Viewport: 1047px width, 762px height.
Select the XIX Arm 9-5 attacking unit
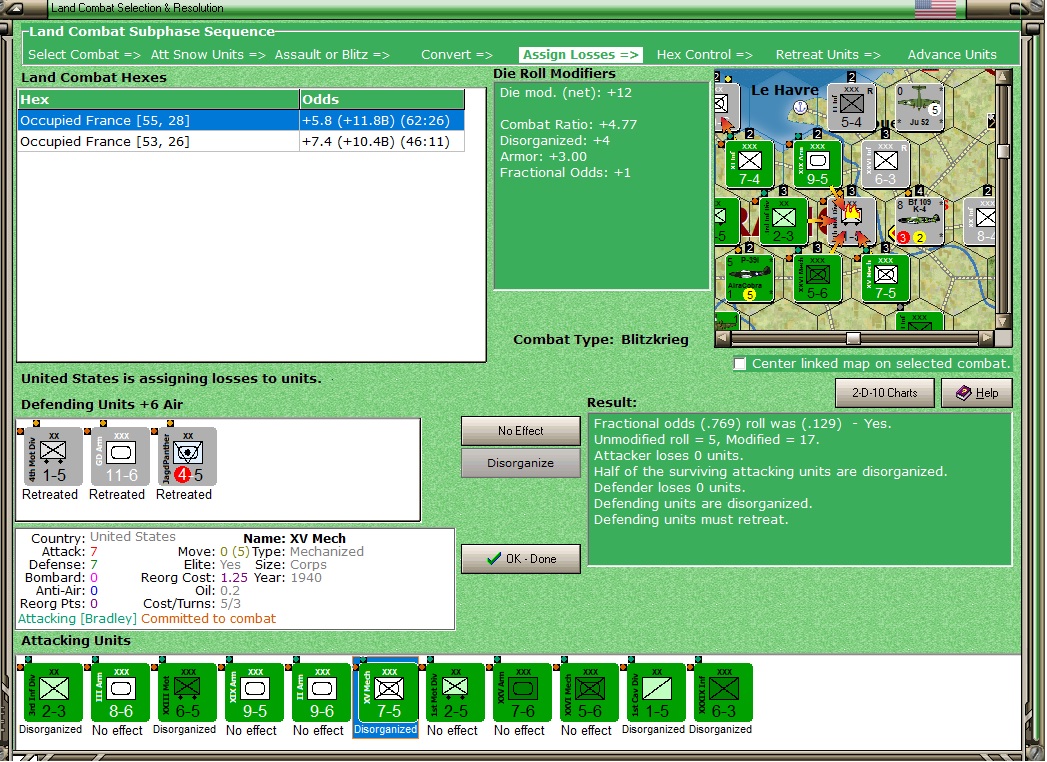[x=255, y=693]
